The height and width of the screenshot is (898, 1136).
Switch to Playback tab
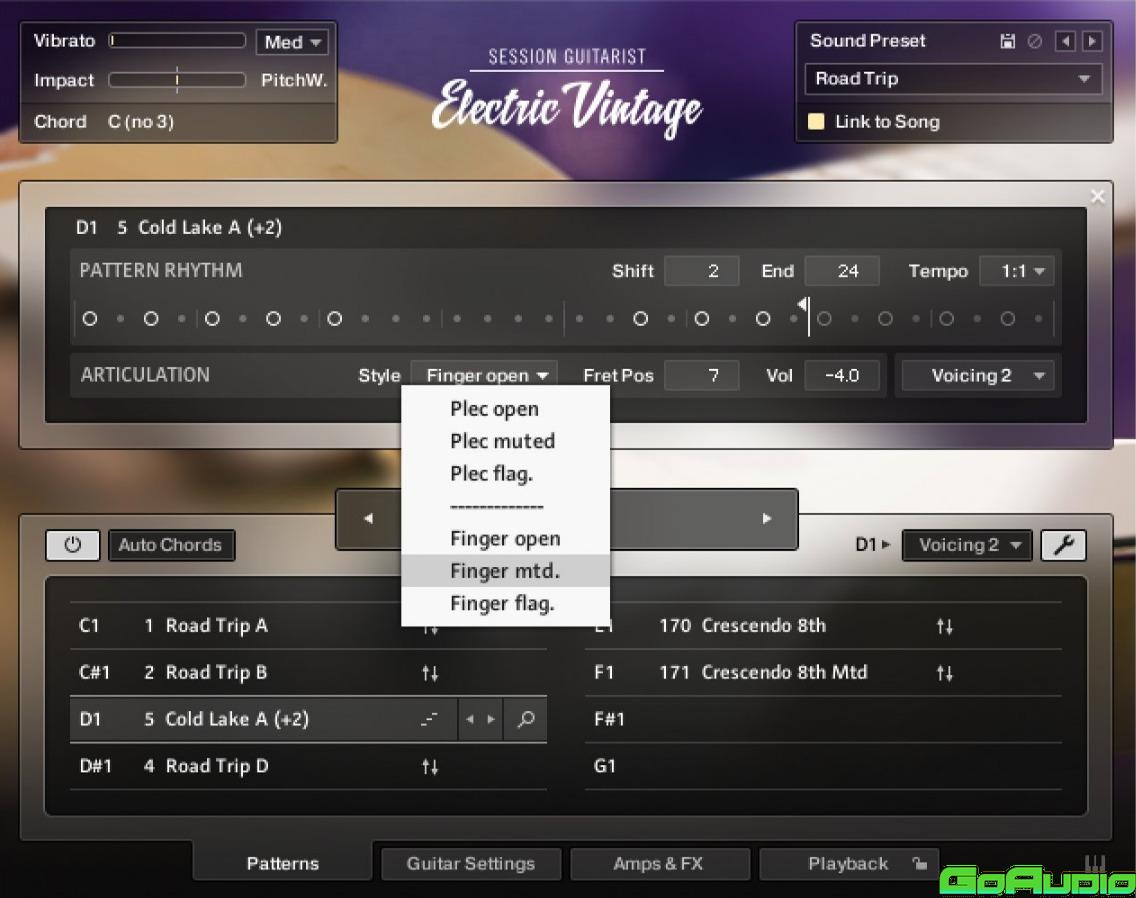coord(848,863)
